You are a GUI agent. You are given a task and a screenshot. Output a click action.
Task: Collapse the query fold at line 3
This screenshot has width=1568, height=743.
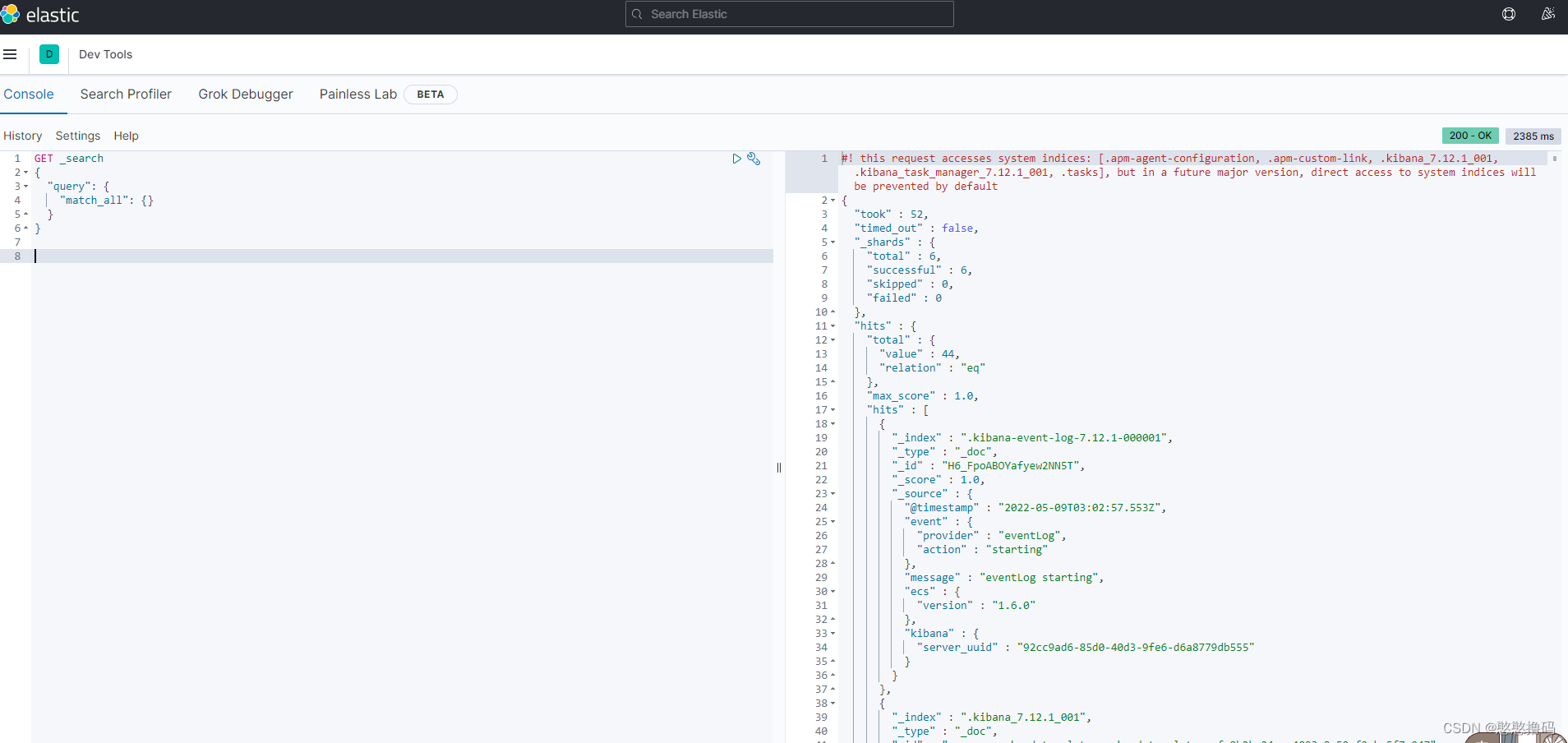26,187
